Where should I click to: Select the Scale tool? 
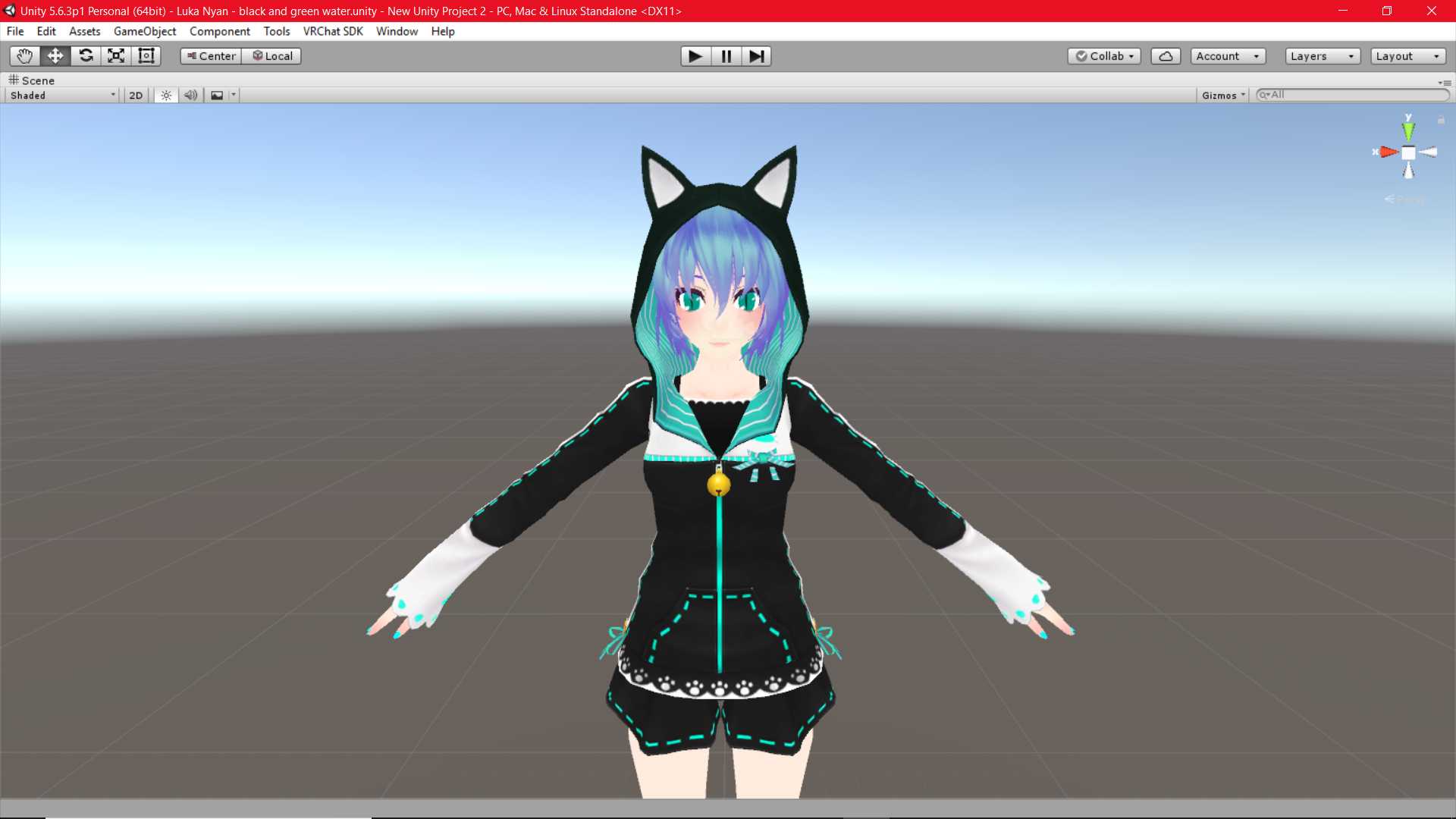pos(115,55)
